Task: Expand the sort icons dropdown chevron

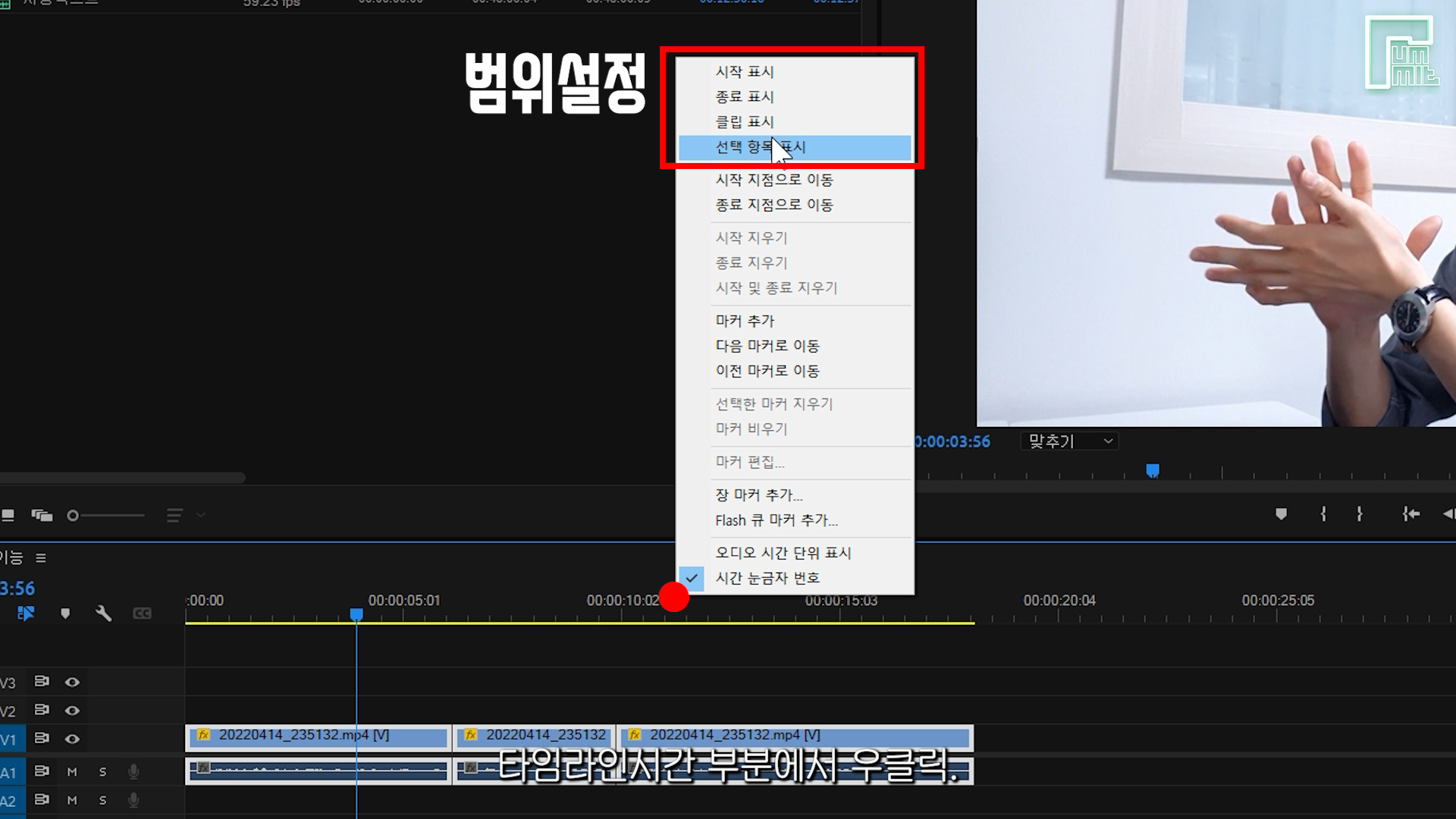Action: click(201, 516)
